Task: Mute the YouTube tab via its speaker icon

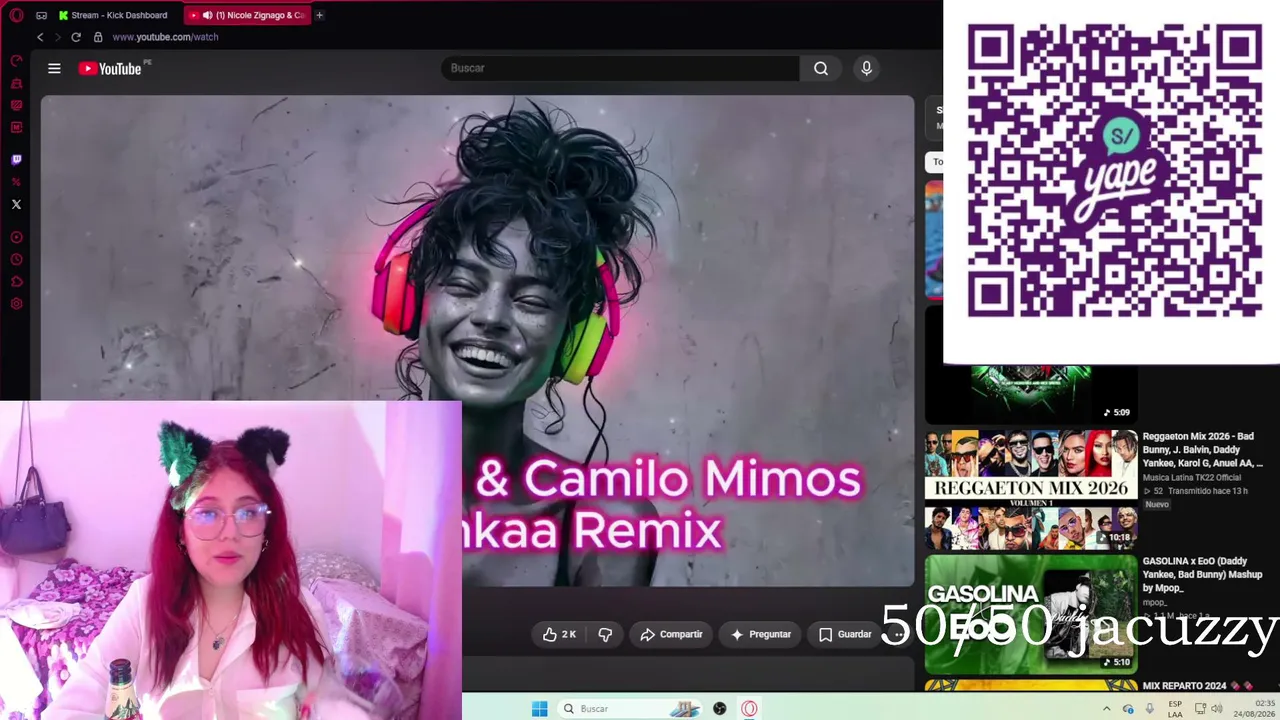Action: [207, 15]
